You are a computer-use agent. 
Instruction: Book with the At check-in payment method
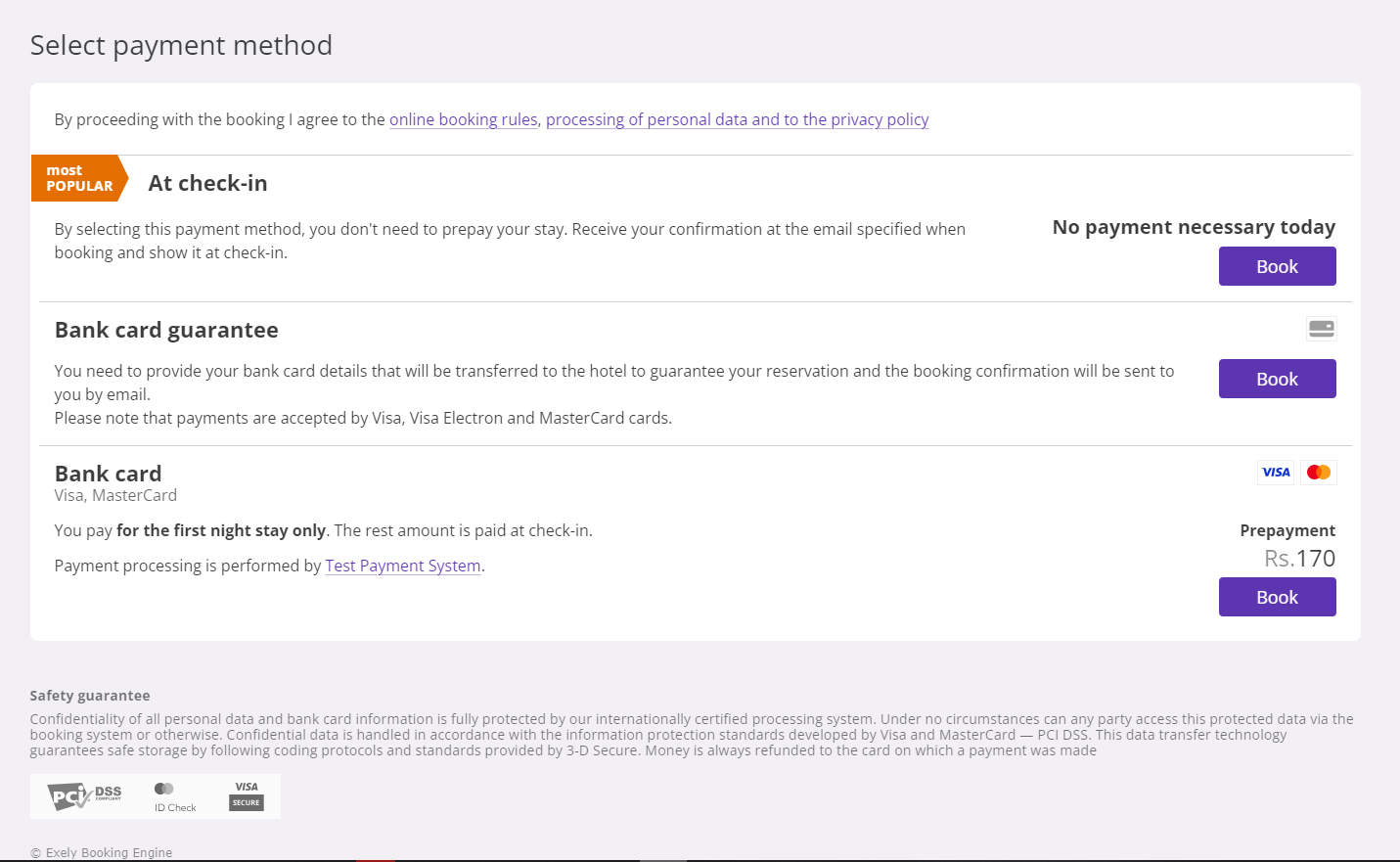[1277, 266]
